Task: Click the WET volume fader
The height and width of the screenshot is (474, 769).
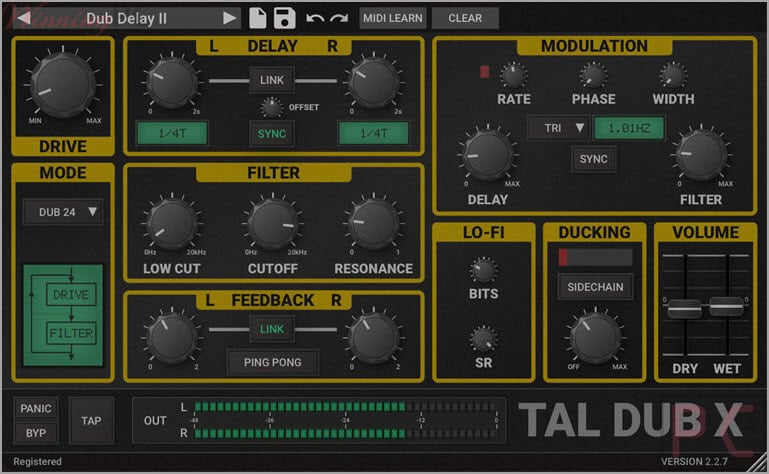Action: coord(727,306)
